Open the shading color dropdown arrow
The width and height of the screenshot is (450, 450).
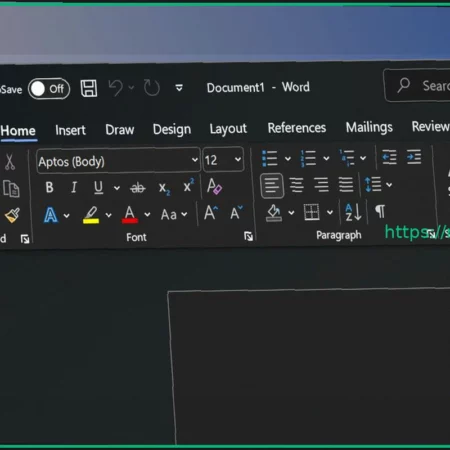(291, 212)
